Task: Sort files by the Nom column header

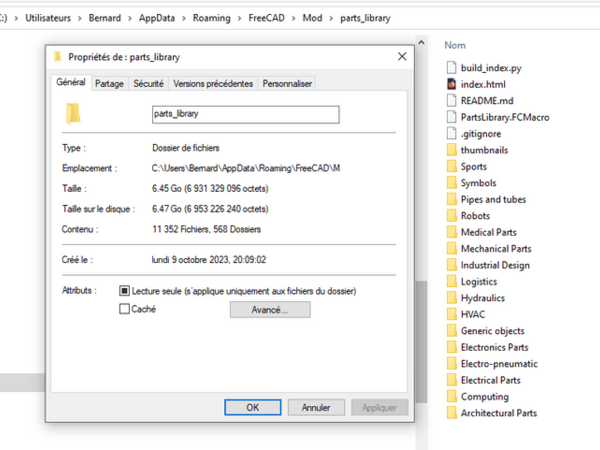Action: tap(455, 45)
